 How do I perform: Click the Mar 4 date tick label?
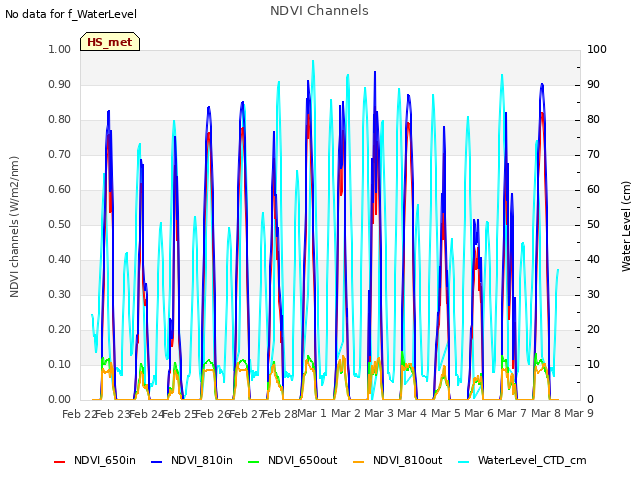pos(412,413)
